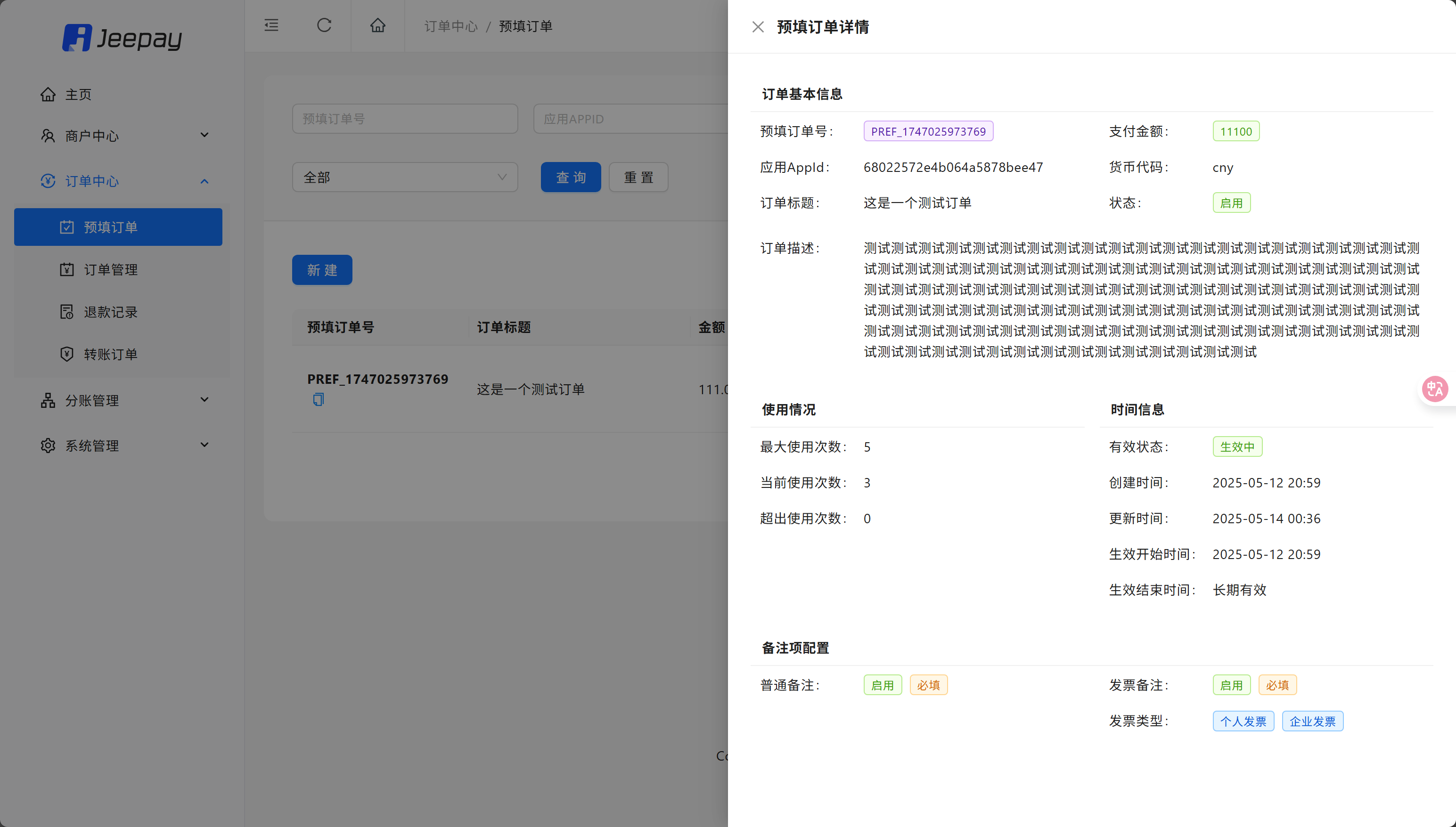Open the 全部 status dropdown

click(x=405, y=177)
